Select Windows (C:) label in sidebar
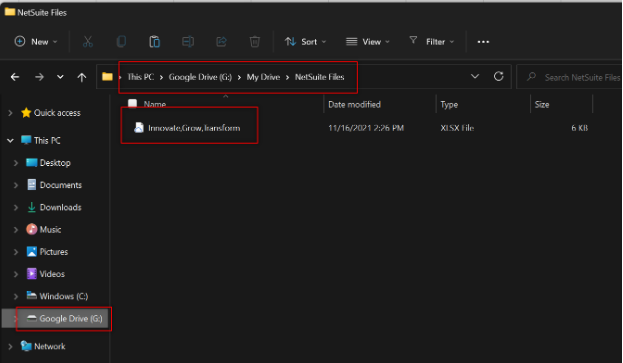 click(64, 296)
